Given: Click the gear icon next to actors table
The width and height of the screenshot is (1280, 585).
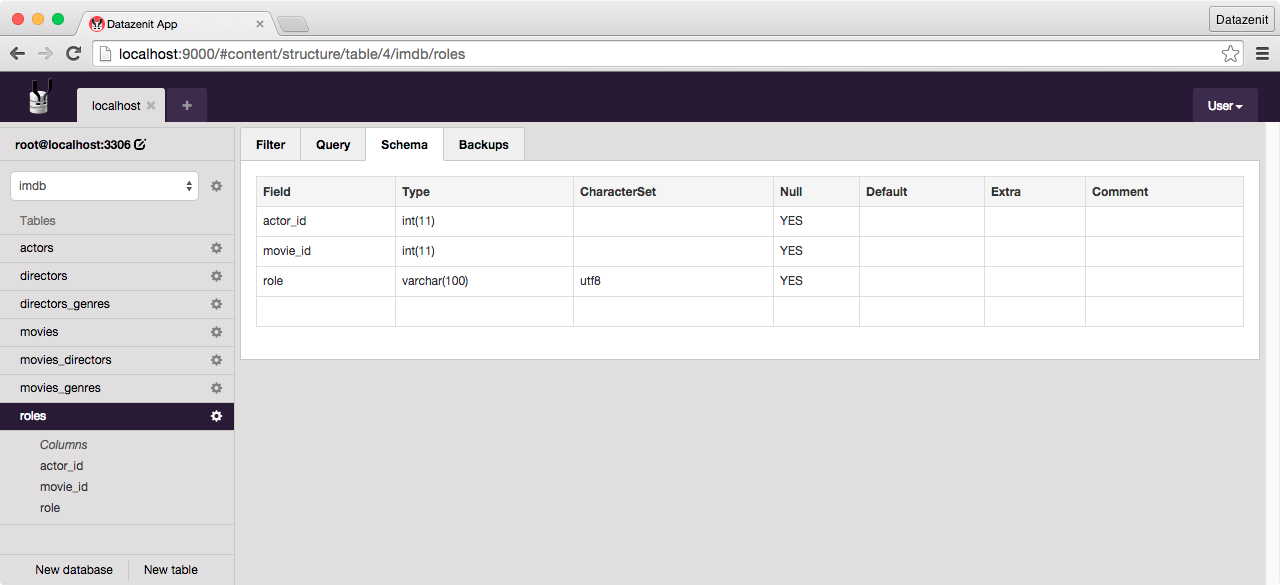Looking at the screenshot, I should [x=216, y=248].
